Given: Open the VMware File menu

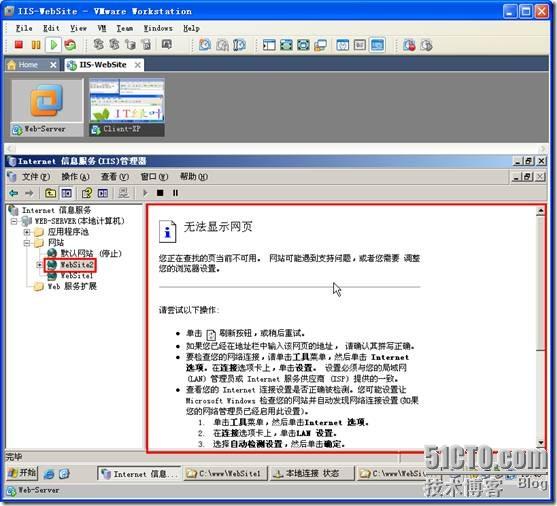Looking at the screenshot, I should [x=24, y=28].
